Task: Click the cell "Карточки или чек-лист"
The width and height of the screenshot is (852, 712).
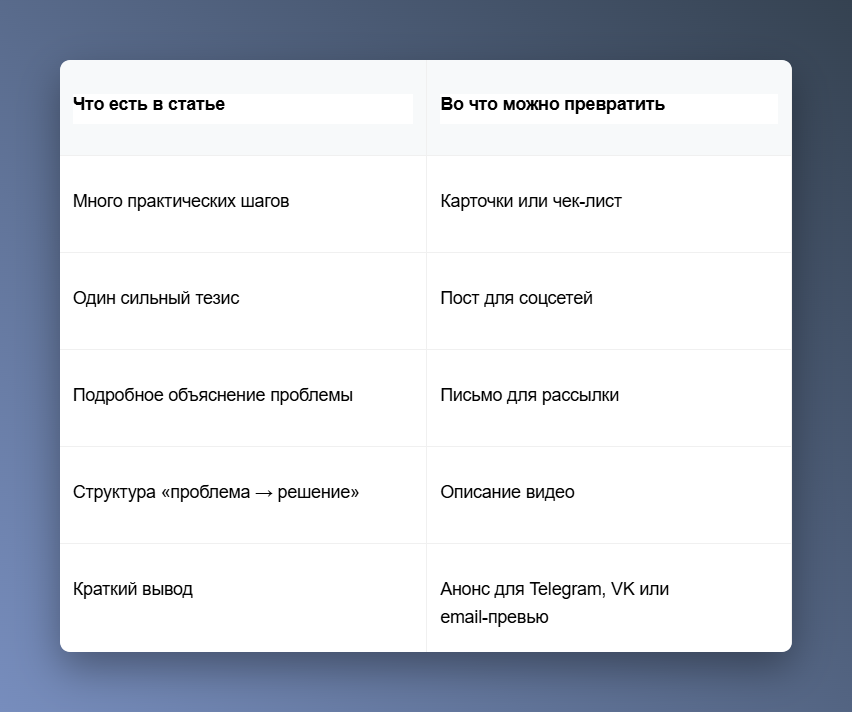Action: tap(609, 204)
